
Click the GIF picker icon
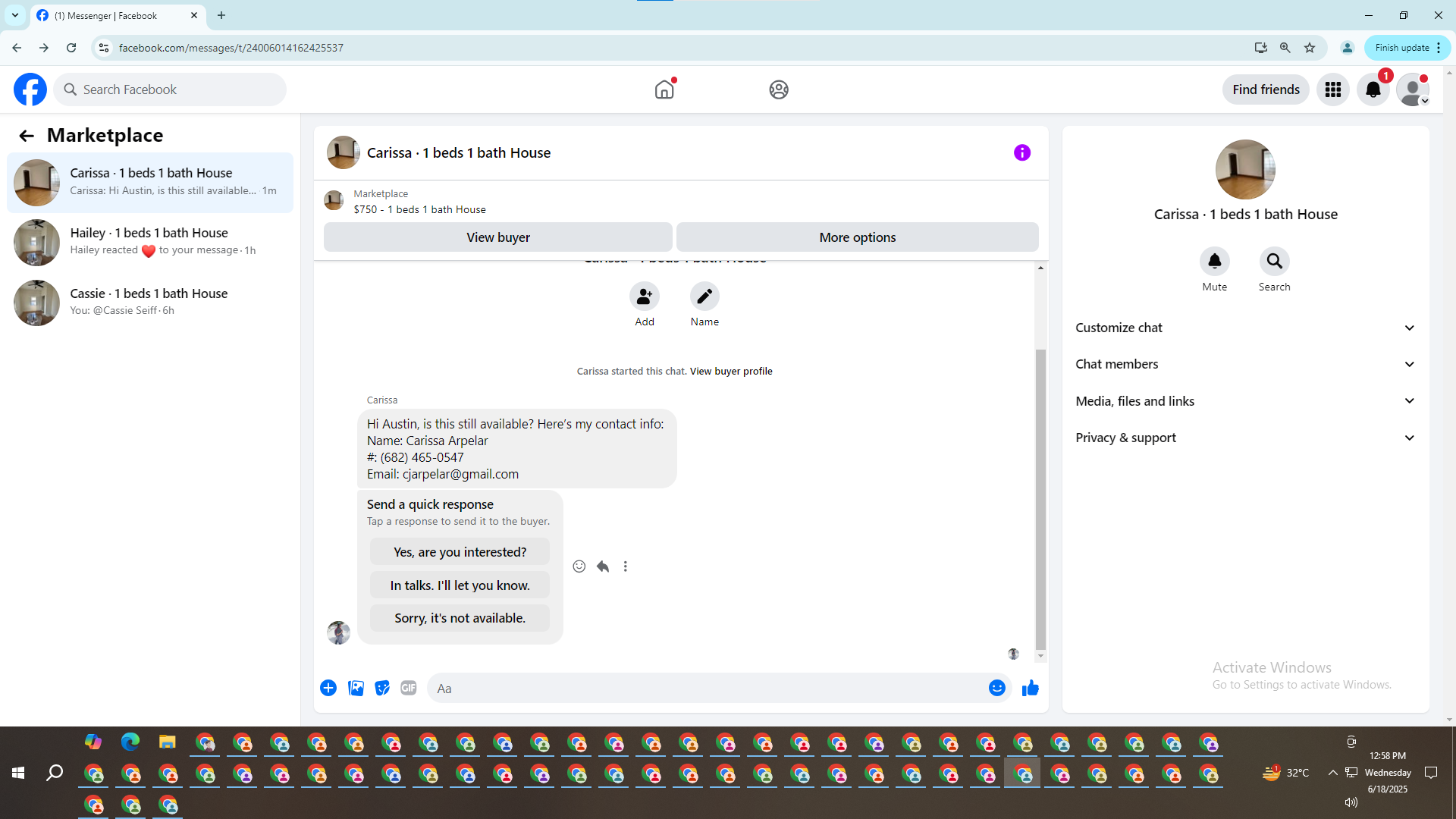[x=408, y=688]
